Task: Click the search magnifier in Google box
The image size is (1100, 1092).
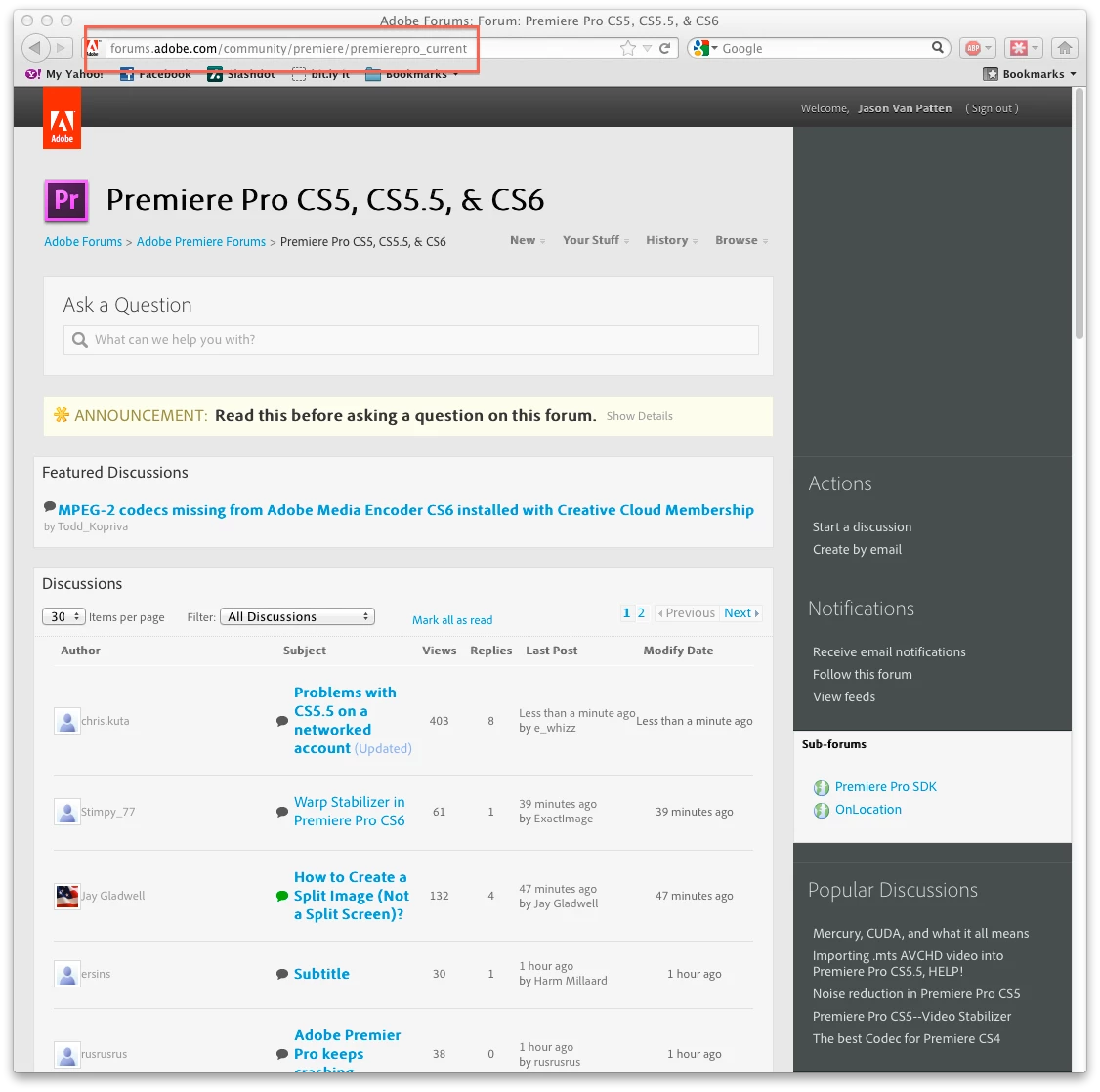Action: [x=937, y=48]
